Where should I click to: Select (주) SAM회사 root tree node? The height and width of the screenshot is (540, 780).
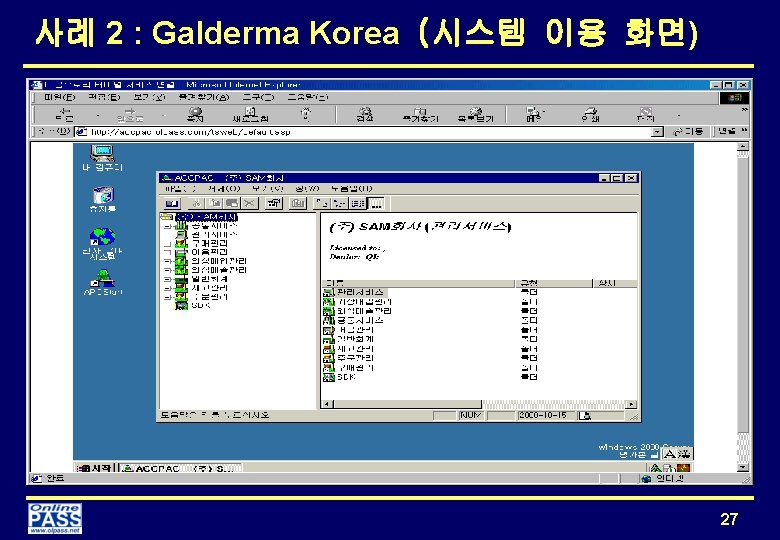point(206,217)
